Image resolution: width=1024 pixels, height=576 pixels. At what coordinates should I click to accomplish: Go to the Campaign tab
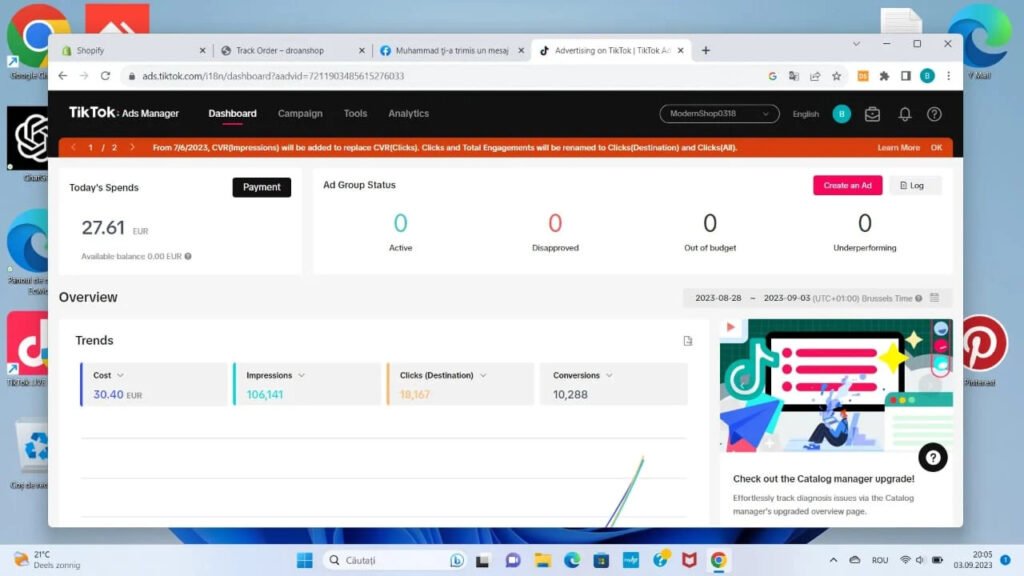pos(300,114)
